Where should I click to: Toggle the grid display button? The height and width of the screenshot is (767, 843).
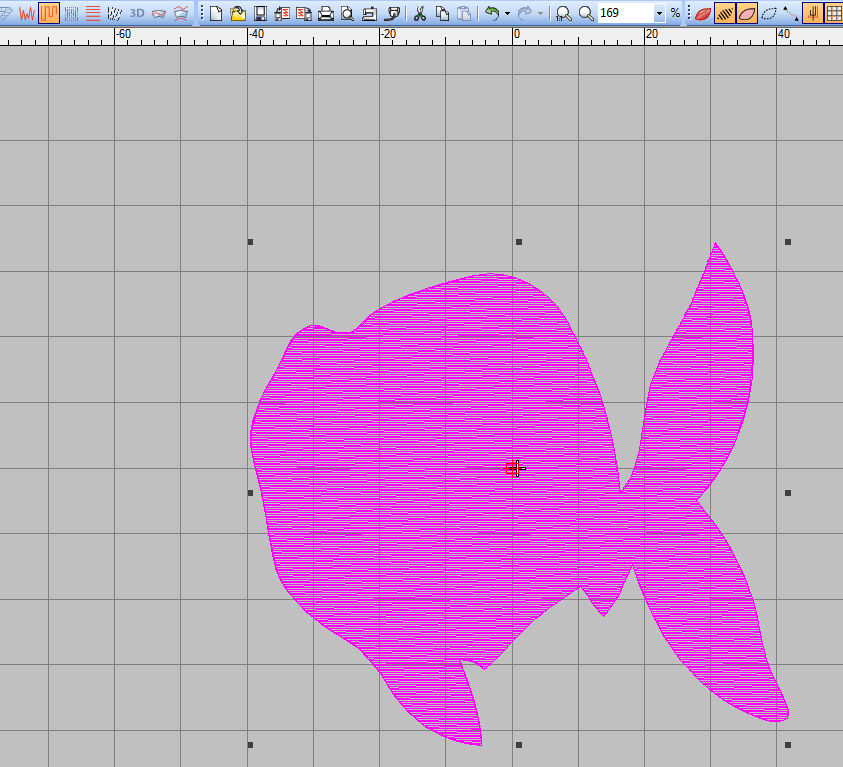(x=833, y=14)
